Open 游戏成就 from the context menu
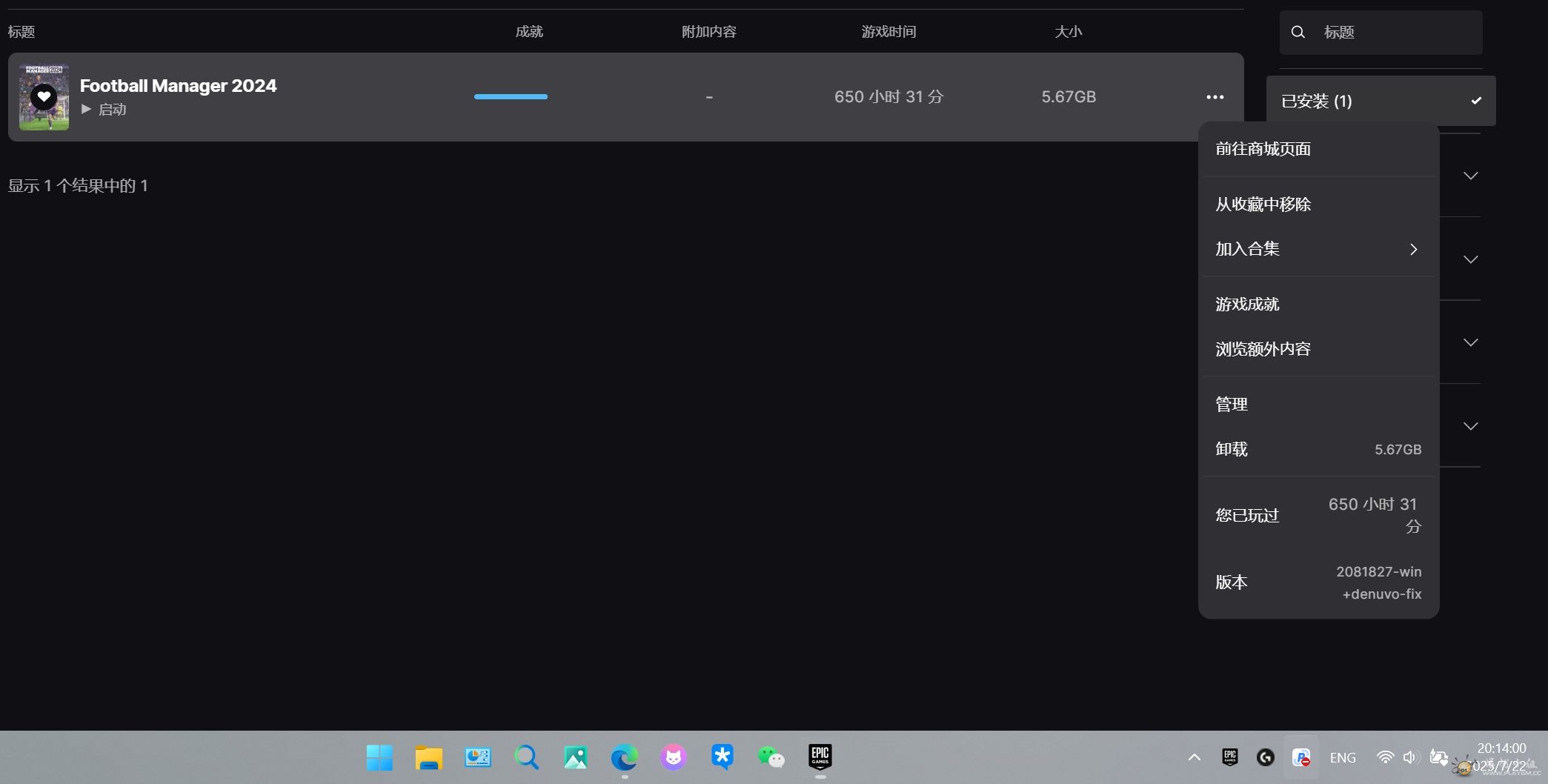This screenshot has width=1548, height=784. coord(1318,305)
